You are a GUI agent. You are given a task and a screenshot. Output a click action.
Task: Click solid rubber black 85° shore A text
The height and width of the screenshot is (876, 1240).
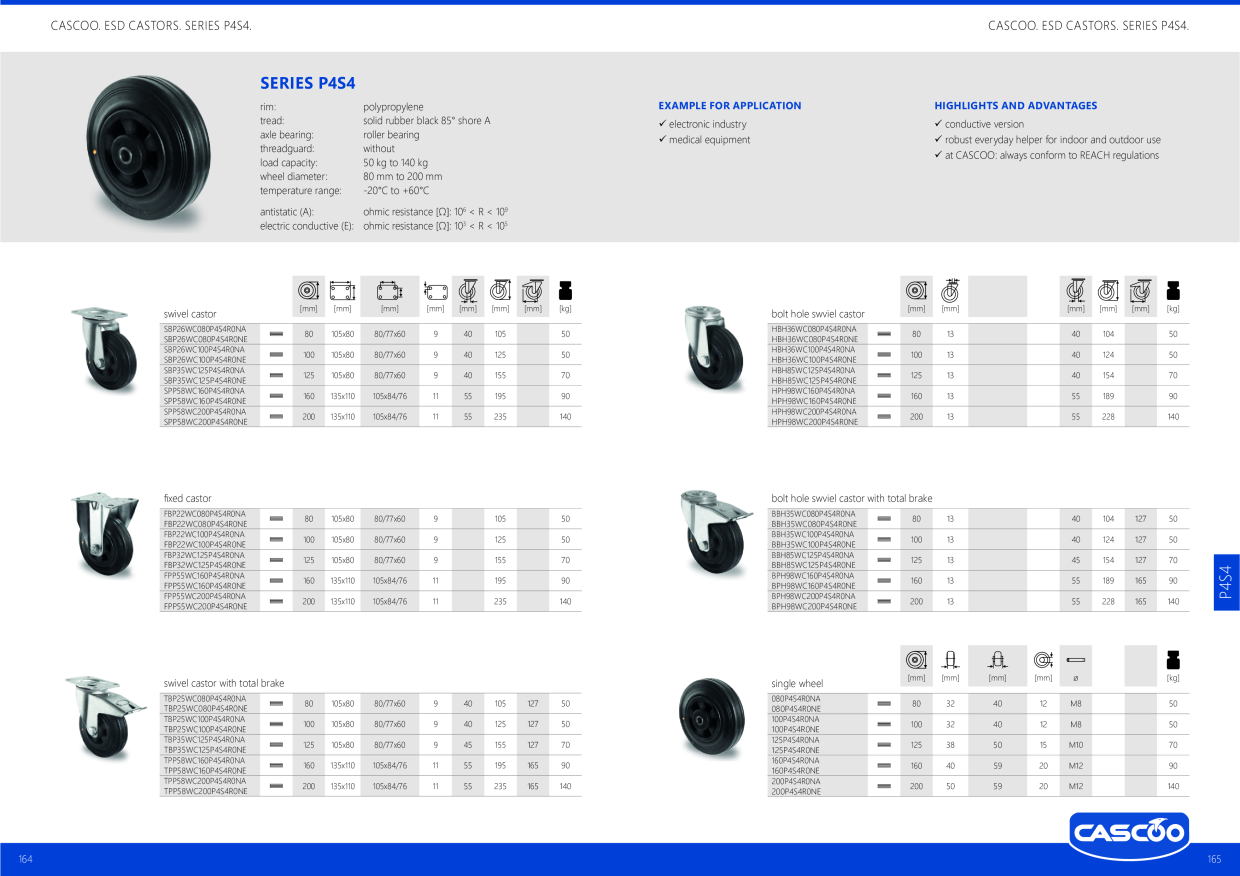pos(427,120)
